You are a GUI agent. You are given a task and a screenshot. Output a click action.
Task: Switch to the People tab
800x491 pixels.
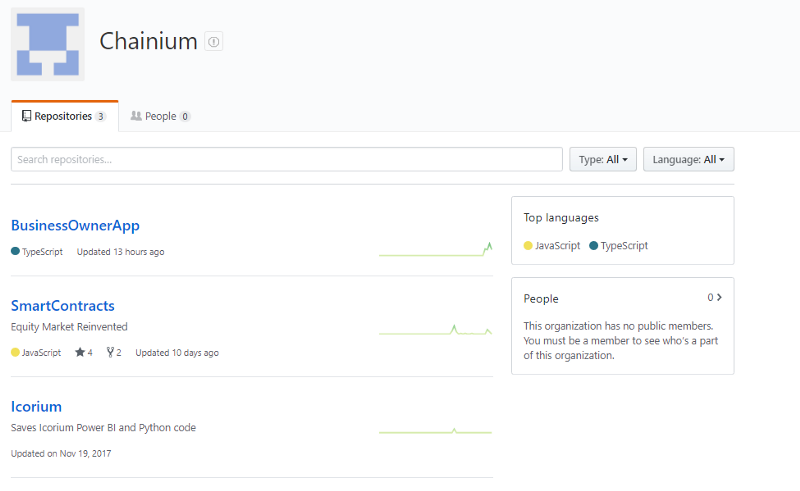(x=160, y=116)
